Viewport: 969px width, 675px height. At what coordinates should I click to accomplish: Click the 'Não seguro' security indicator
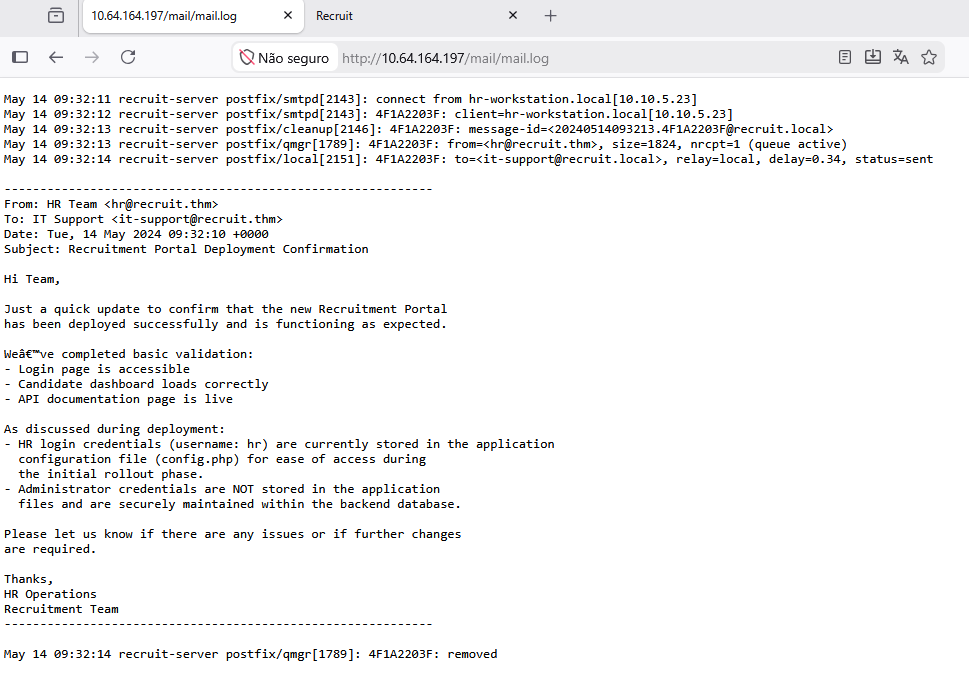(285, 58)
